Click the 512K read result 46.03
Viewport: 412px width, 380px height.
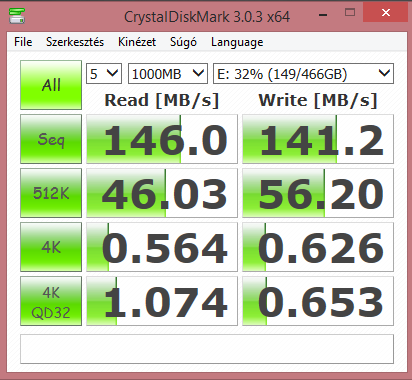(x=162, y=193)
